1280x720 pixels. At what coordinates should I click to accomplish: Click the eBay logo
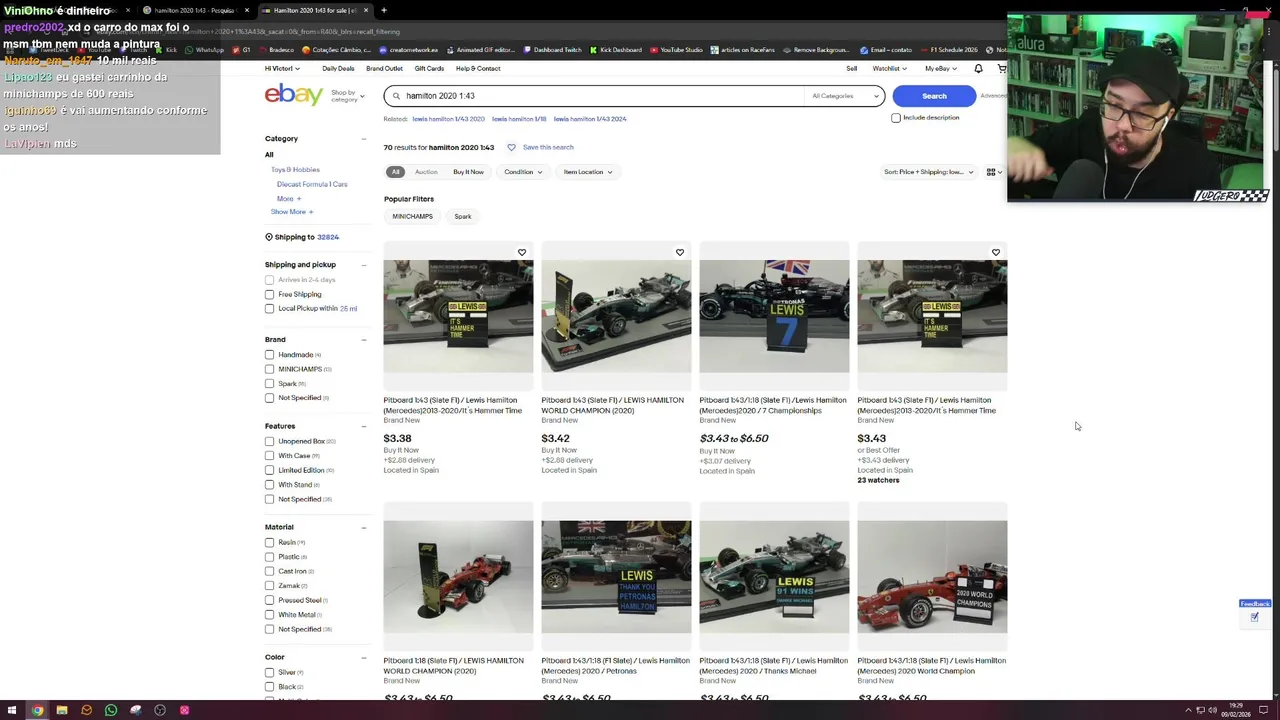293,95
